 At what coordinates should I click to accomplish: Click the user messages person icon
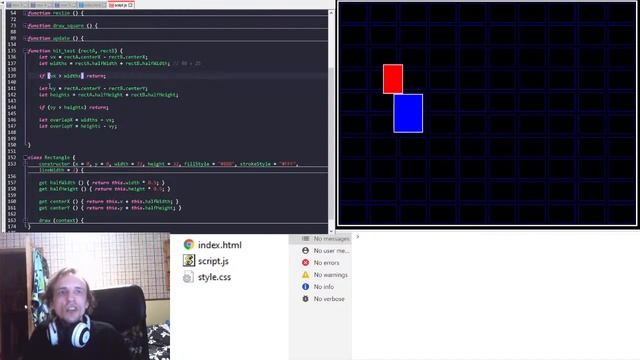coord(305,250)
